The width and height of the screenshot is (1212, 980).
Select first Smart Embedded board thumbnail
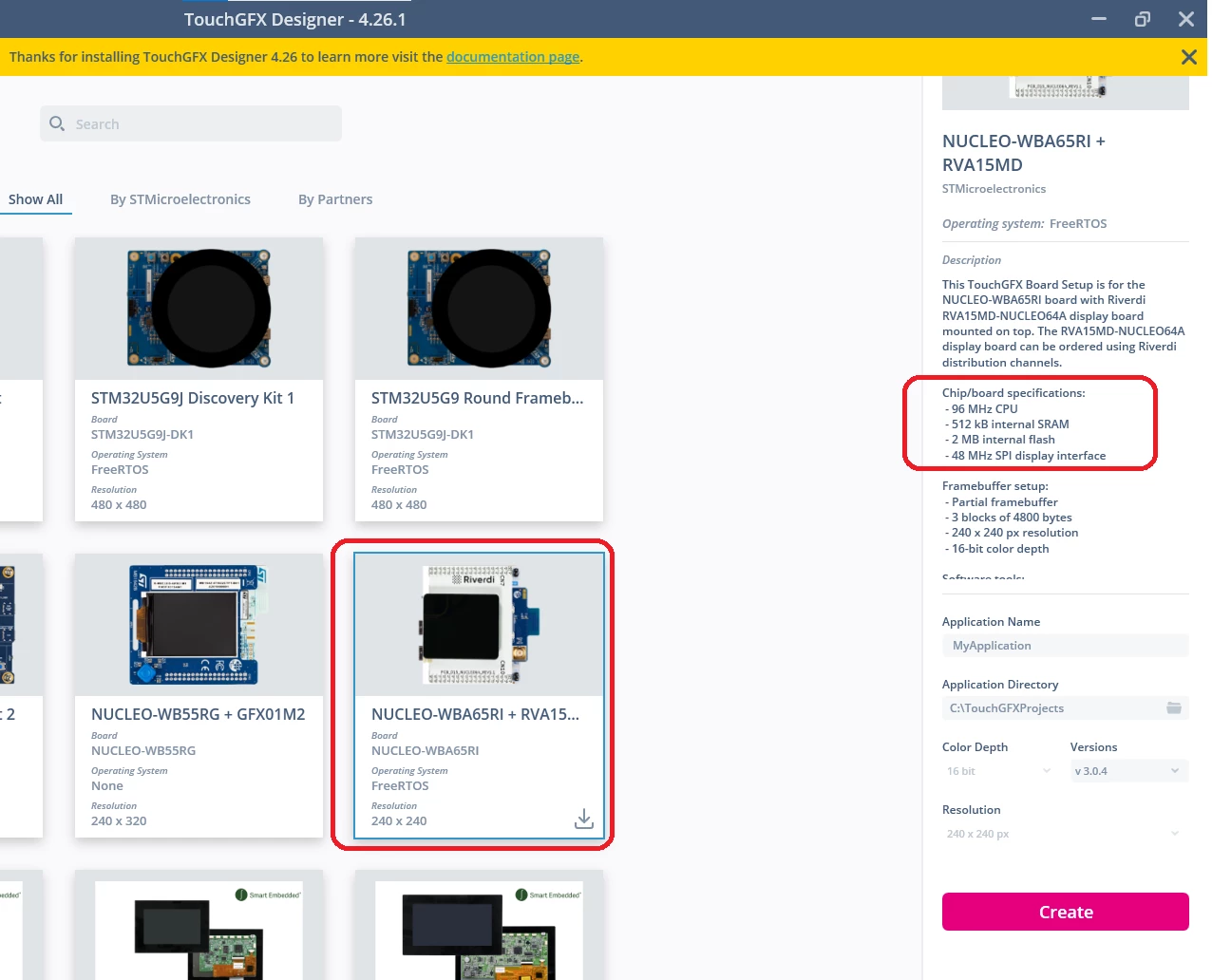[199, 931]
